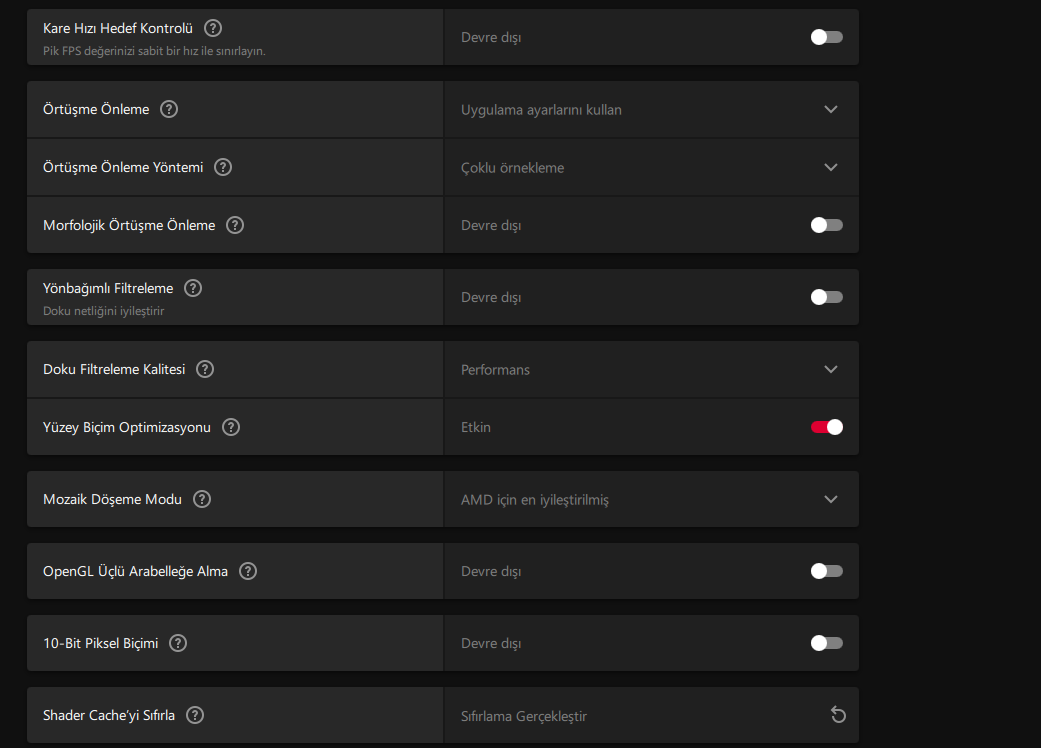This screenshot has width=1041, height=748.
Task: Click Yönbağımlı Filtreleme question mark icon
Action: coord(193,288)
